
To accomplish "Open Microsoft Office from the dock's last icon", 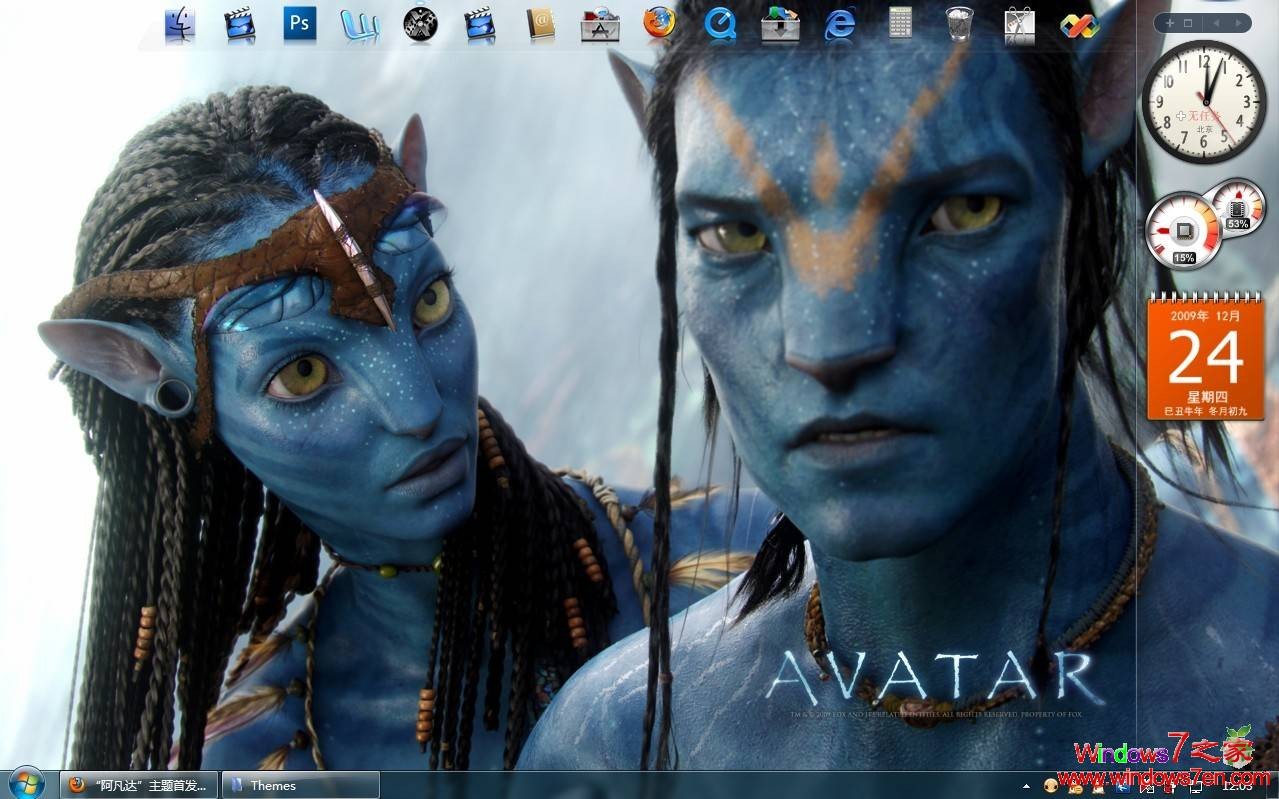I will click(x=1078, y=24).
